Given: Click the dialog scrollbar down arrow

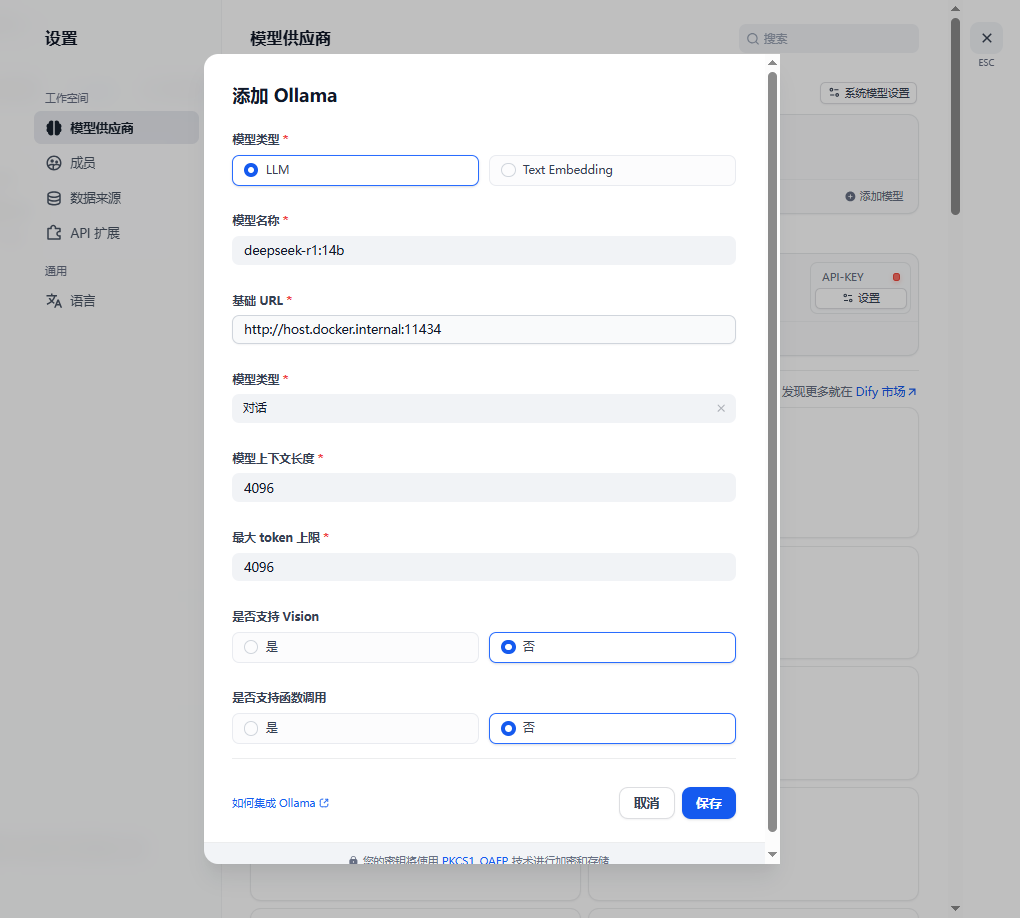Looking at the screenshot, I should (x=772, y=854).
